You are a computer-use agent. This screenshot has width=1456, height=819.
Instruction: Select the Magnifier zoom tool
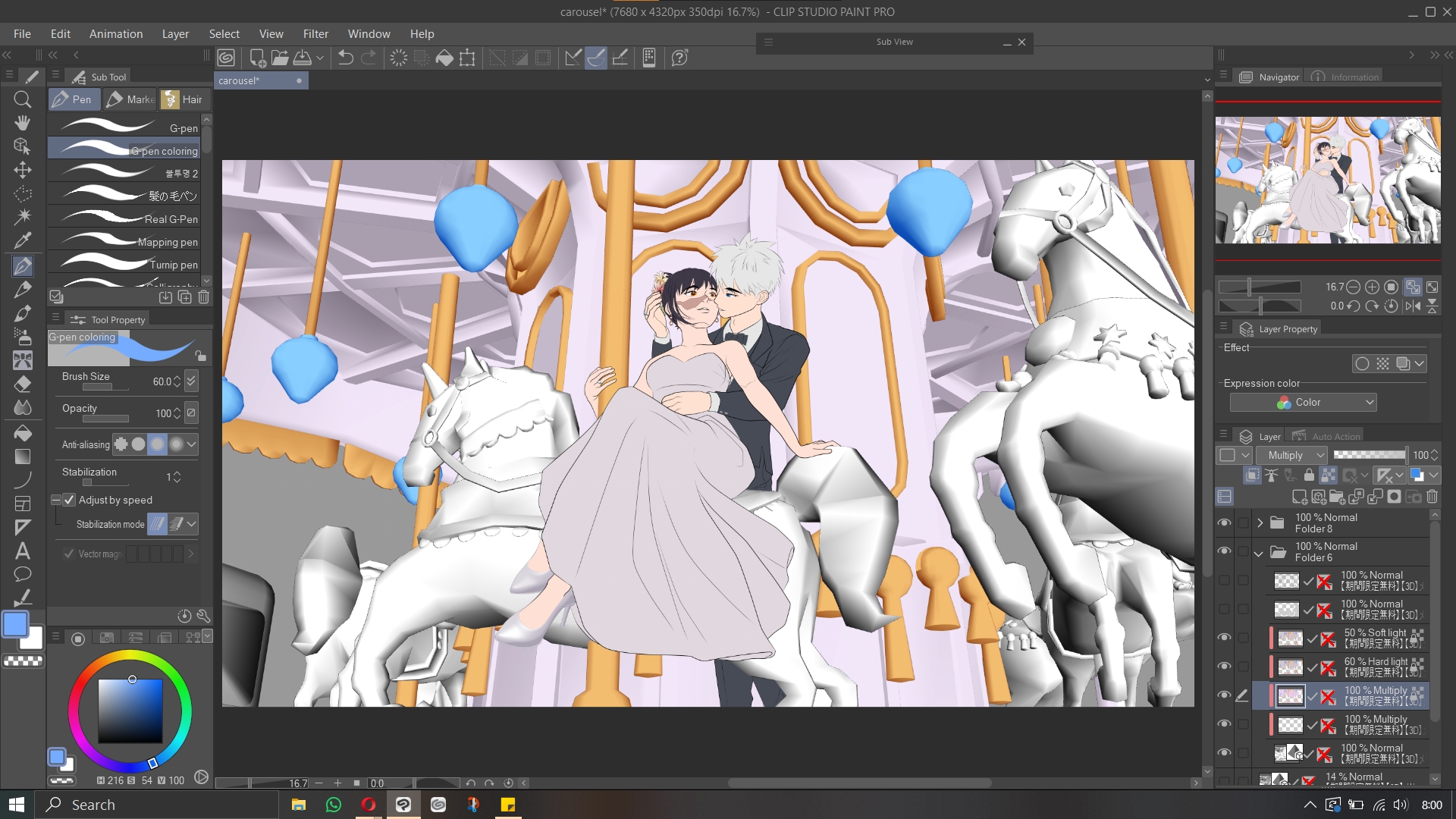(22, 99)
